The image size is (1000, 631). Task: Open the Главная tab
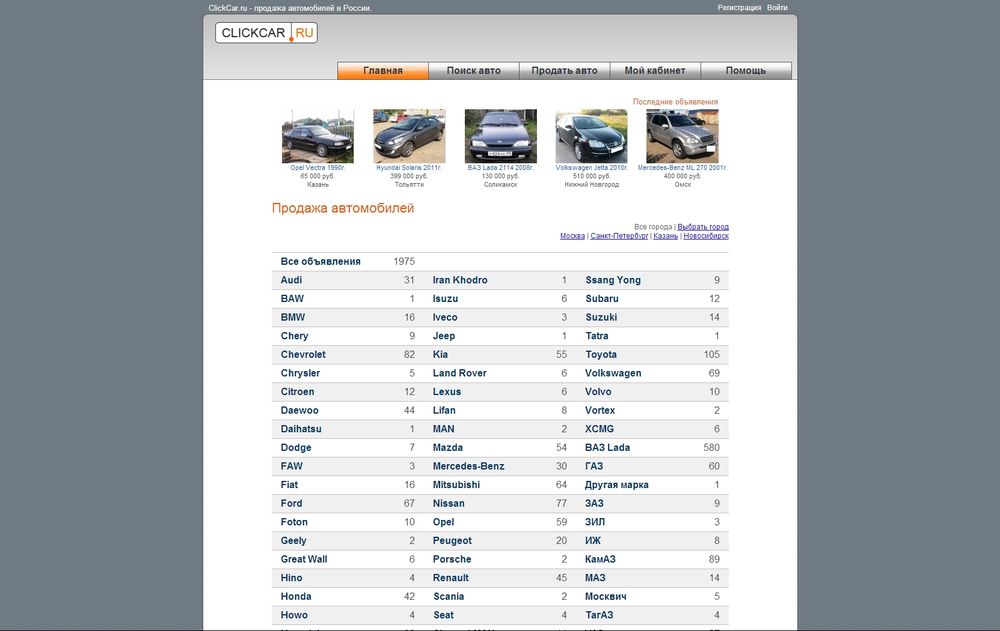[x=383, y=71]
